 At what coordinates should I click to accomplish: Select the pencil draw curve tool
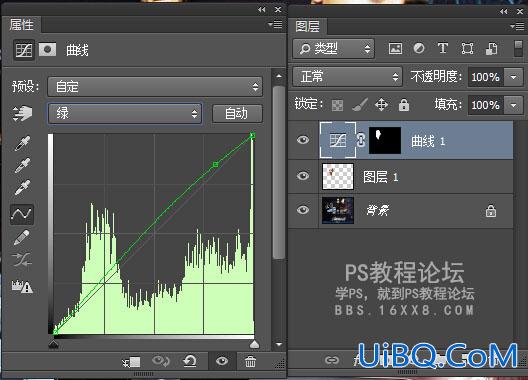(22, 238)
